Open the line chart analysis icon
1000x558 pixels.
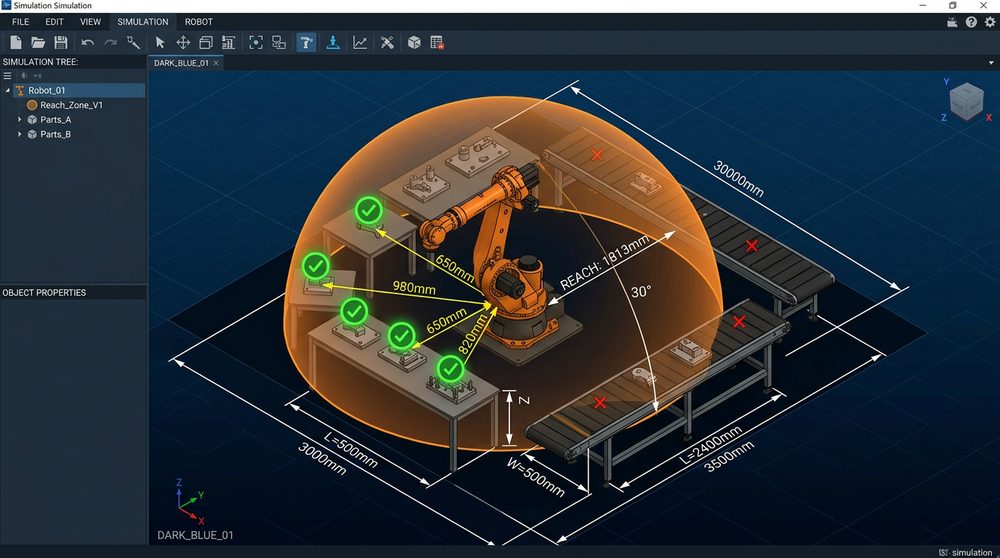point(360,42)
